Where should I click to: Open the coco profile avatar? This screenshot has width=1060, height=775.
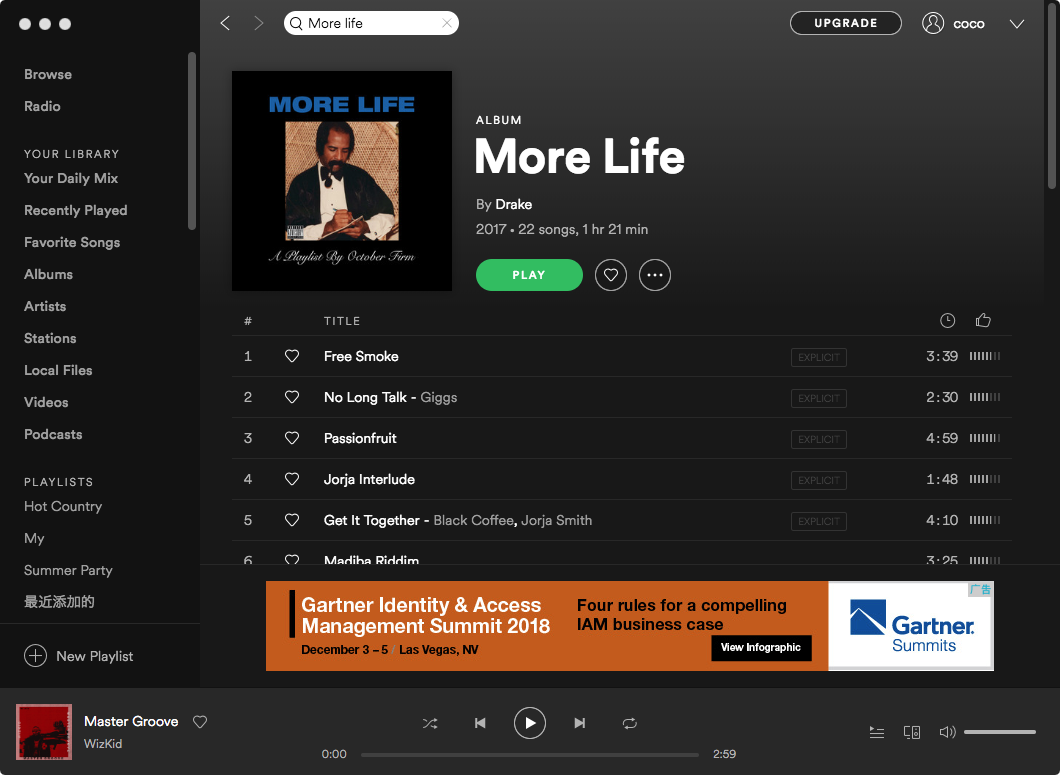coord(933,23)
